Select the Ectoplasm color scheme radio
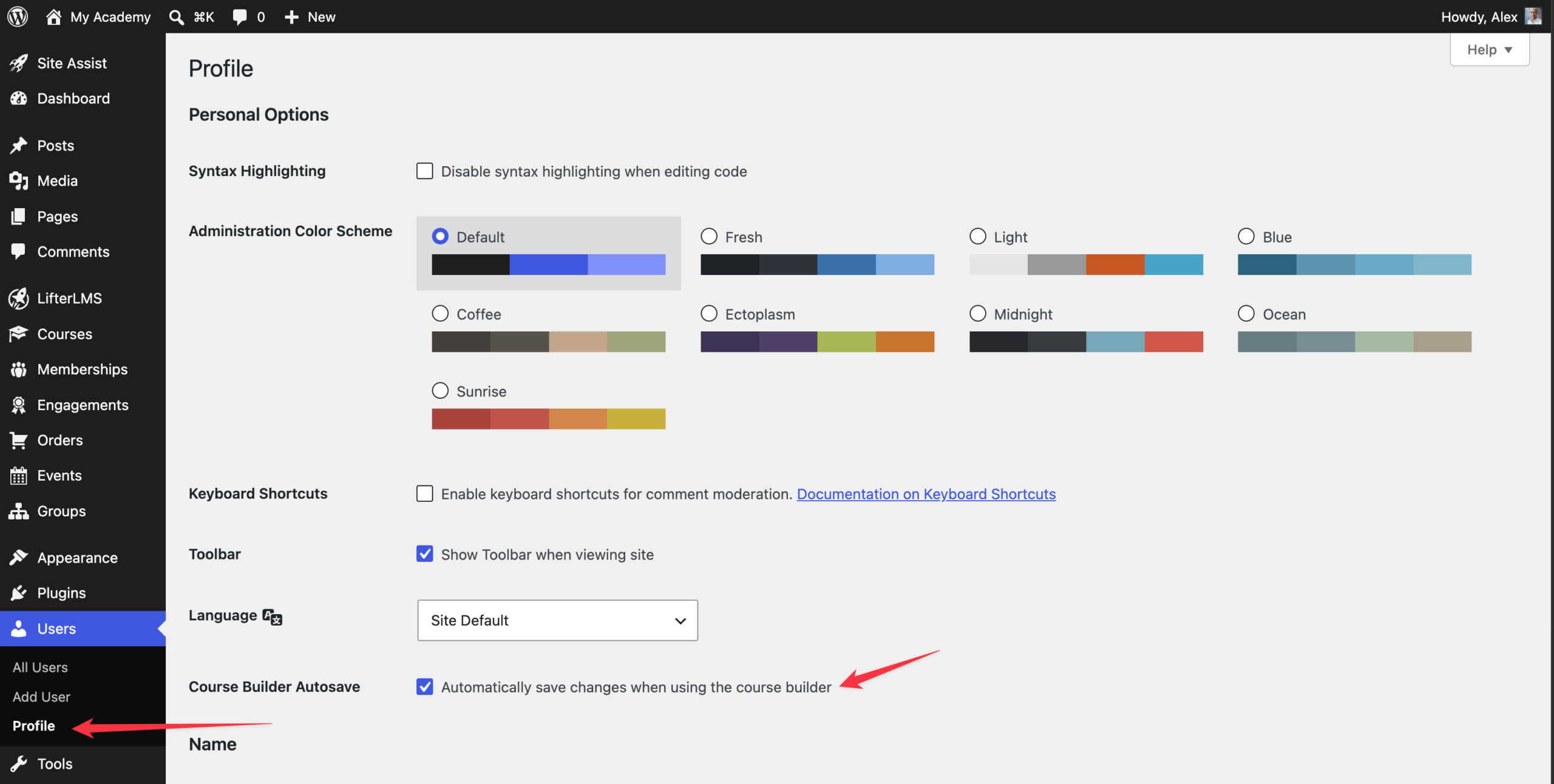 [x=709, y=313]
